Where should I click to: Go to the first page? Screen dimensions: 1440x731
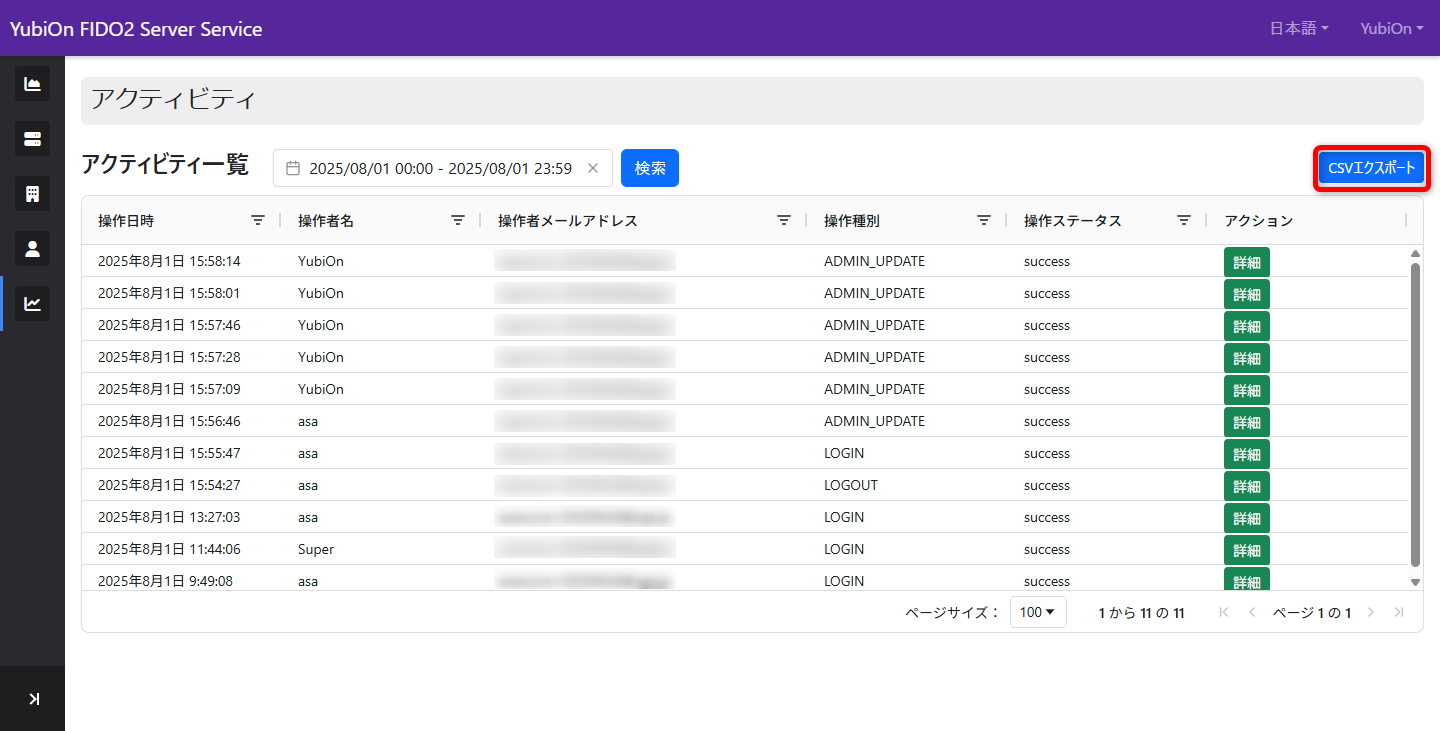1224,612
